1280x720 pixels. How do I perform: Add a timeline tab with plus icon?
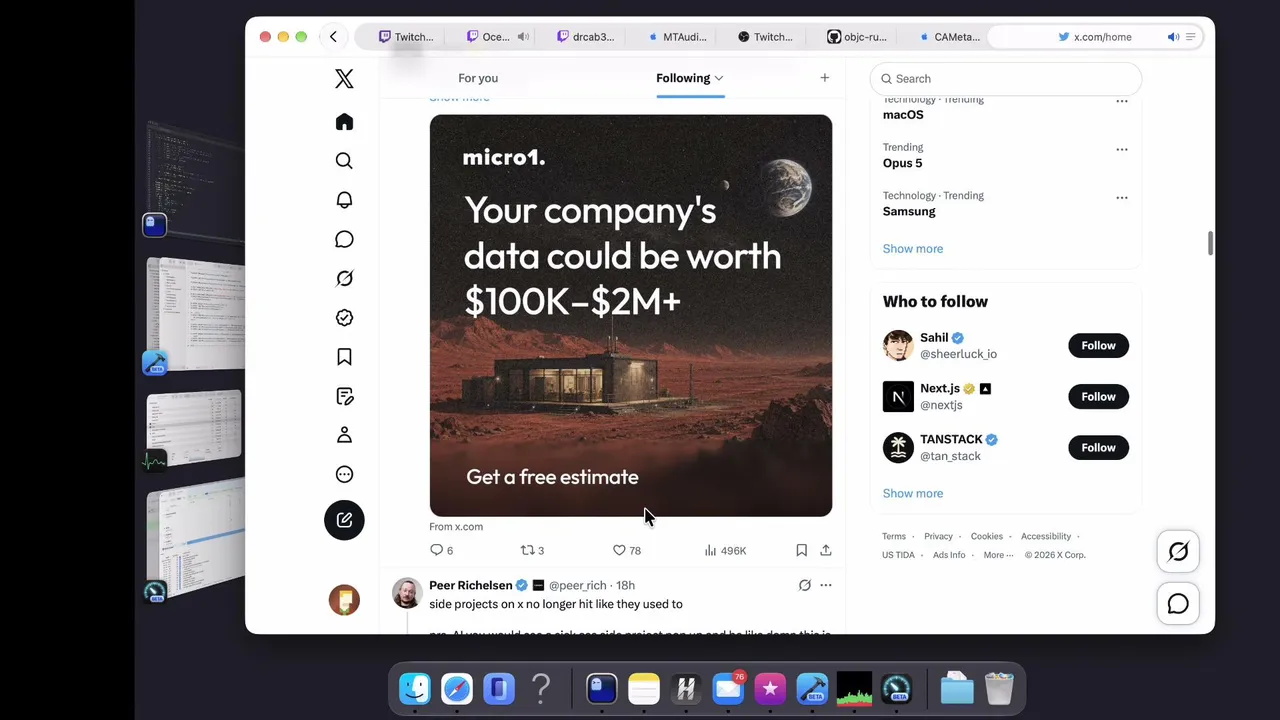(x=824, y=78)
